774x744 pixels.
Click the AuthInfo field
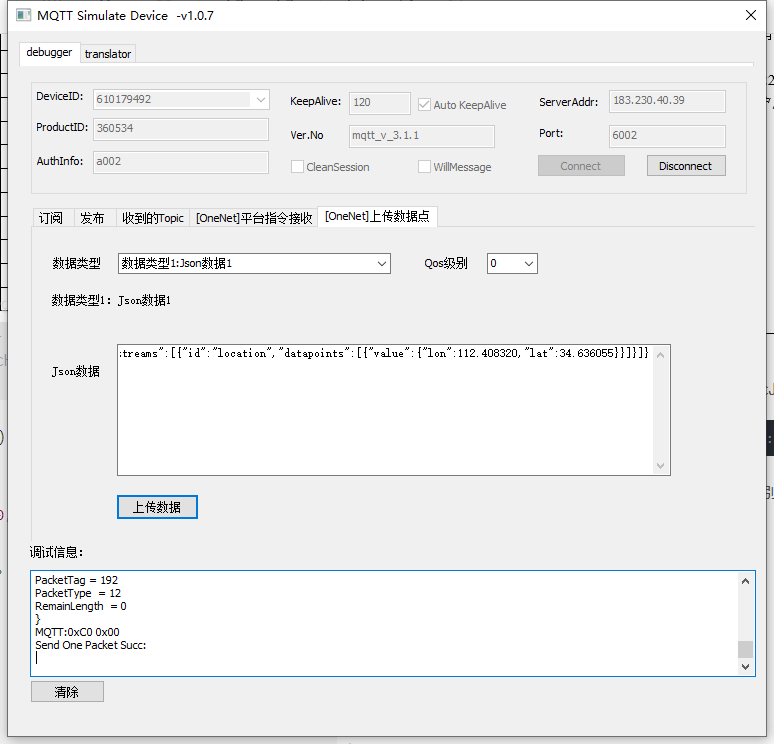point(181,161)
